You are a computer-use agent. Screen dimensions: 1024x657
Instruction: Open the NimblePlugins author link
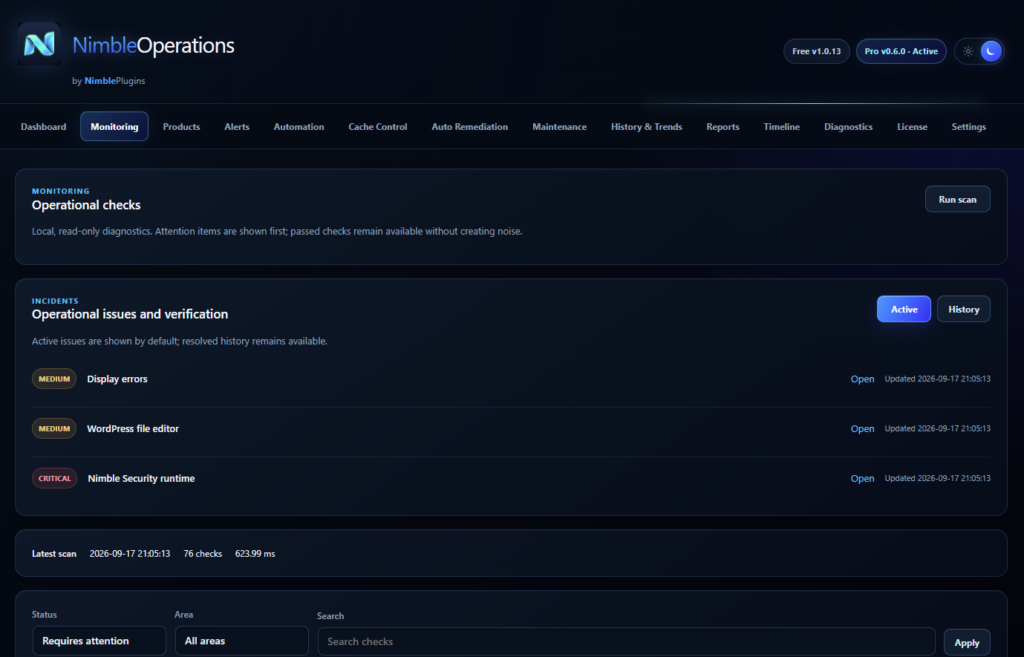click(115, 81)
